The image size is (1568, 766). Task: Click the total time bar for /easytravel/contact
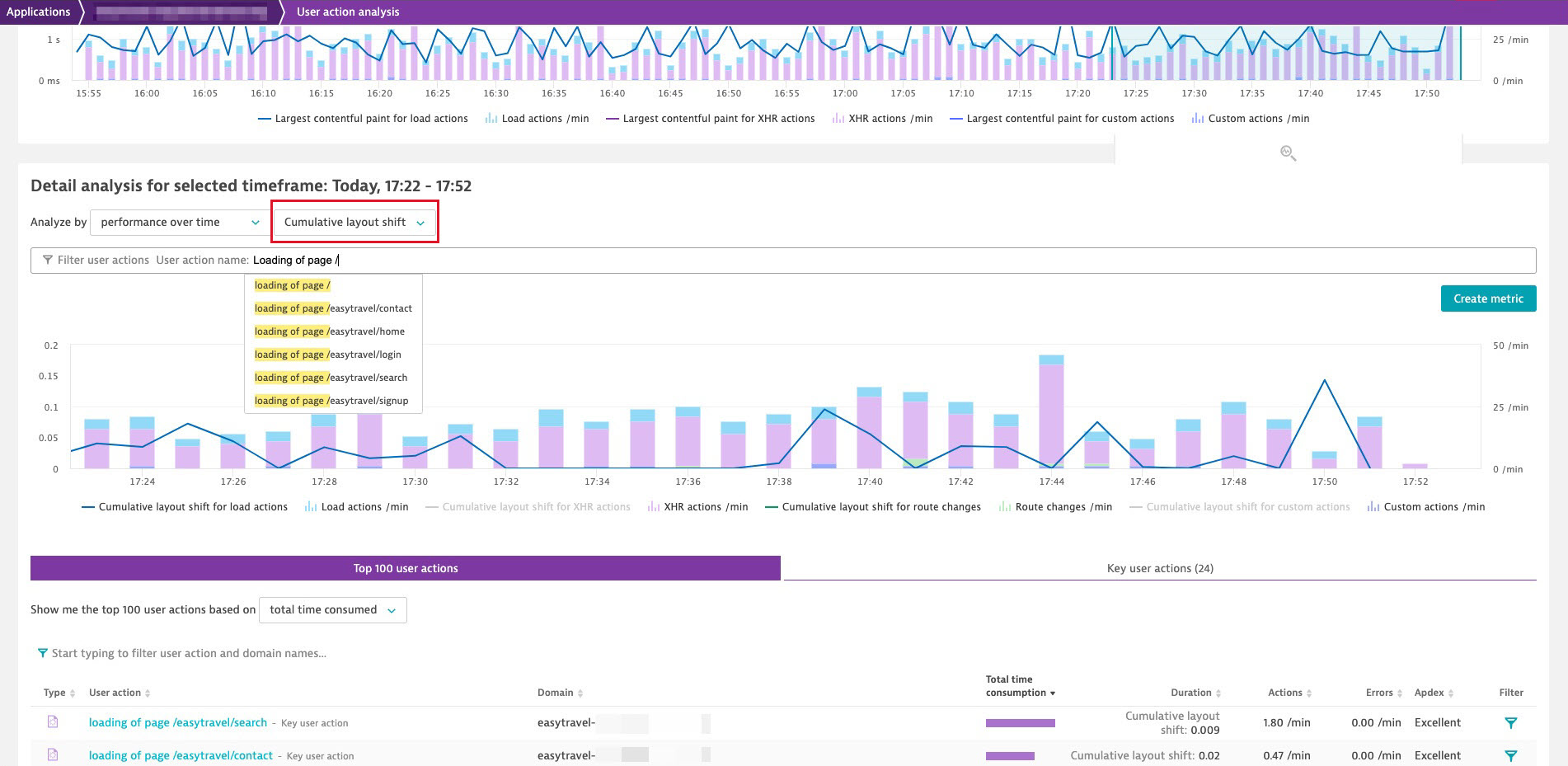tap(1010, 756)
